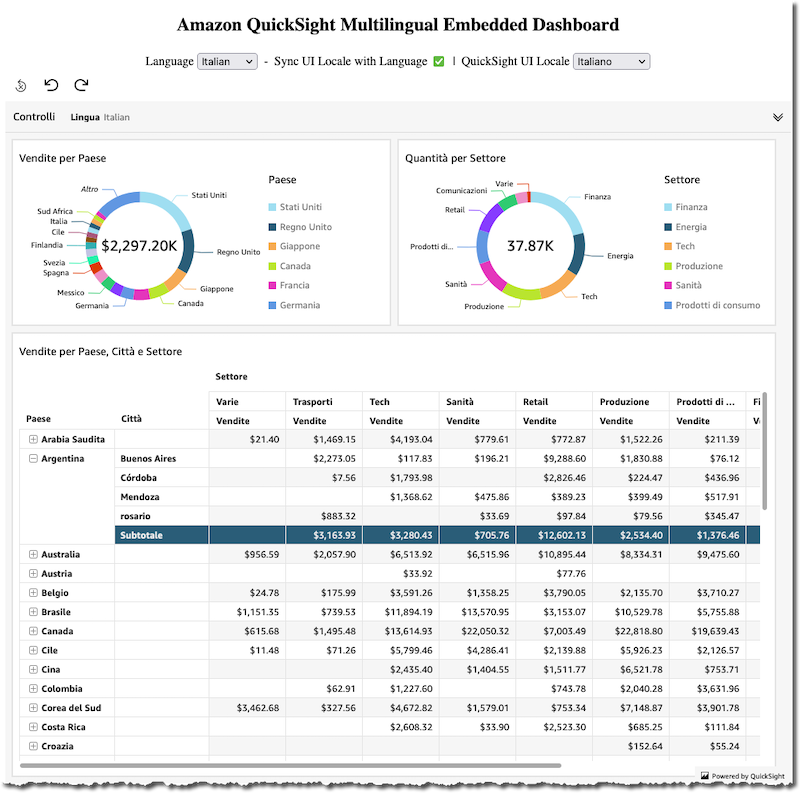This screenshot has width=800, height=794.
Task: Open the QuickSight UI Locale dropdown
Action: (x=611, y=61)
